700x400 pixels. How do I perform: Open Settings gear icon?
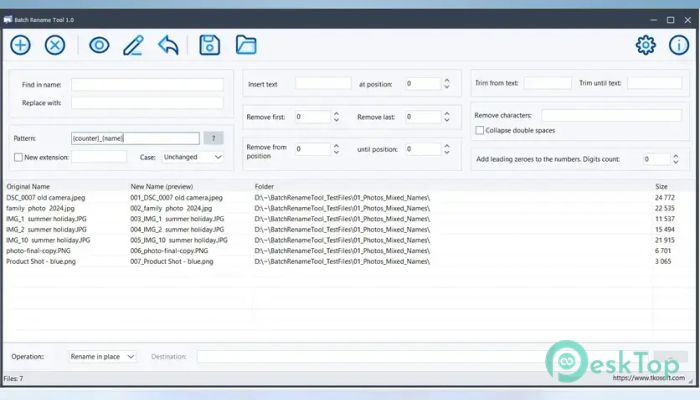[646, 45]
